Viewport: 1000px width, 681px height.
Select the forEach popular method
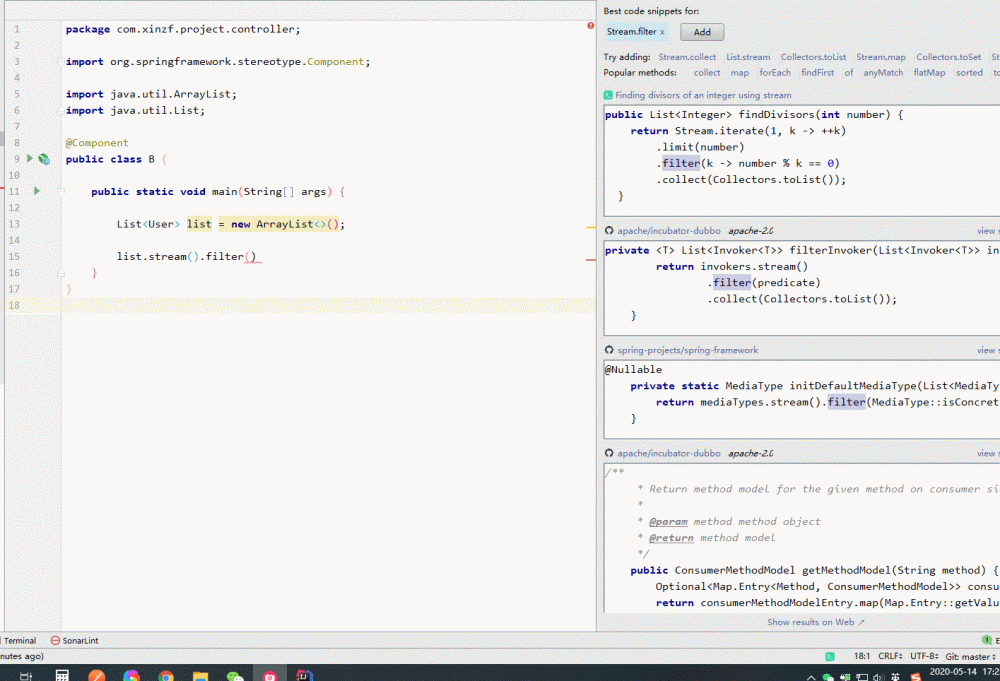click(774, 73)
